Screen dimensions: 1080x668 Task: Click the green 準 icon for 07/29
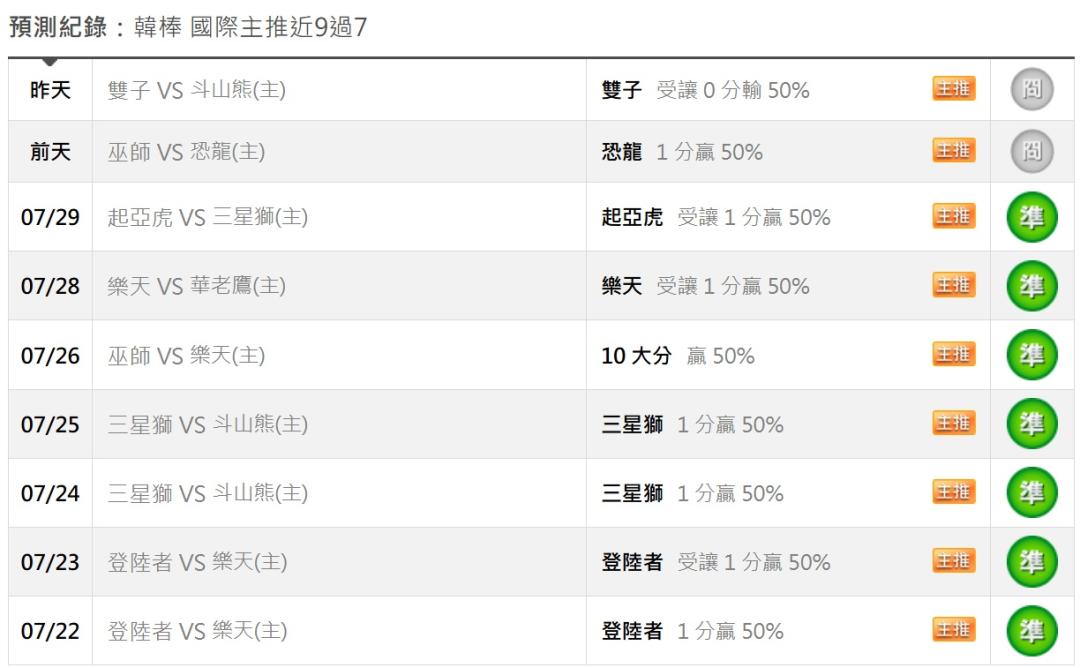click(1032, 218)
